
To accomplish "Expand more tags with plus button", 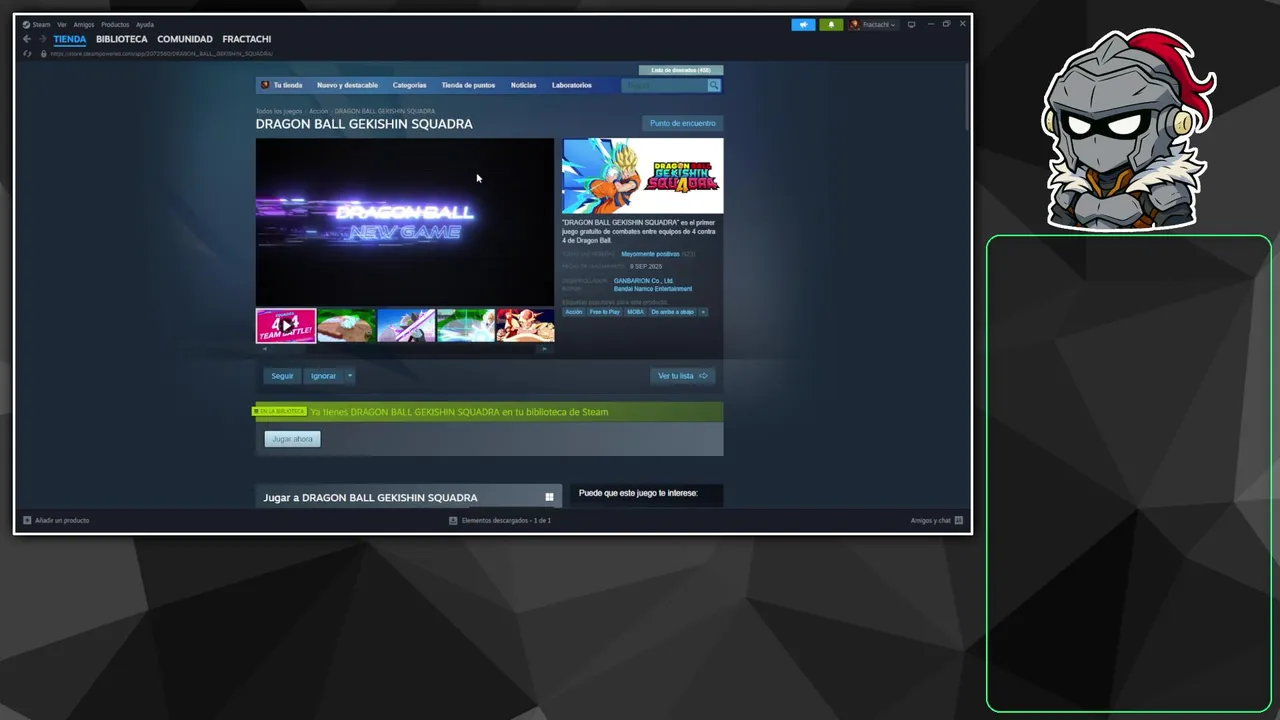I will (703, 312).
